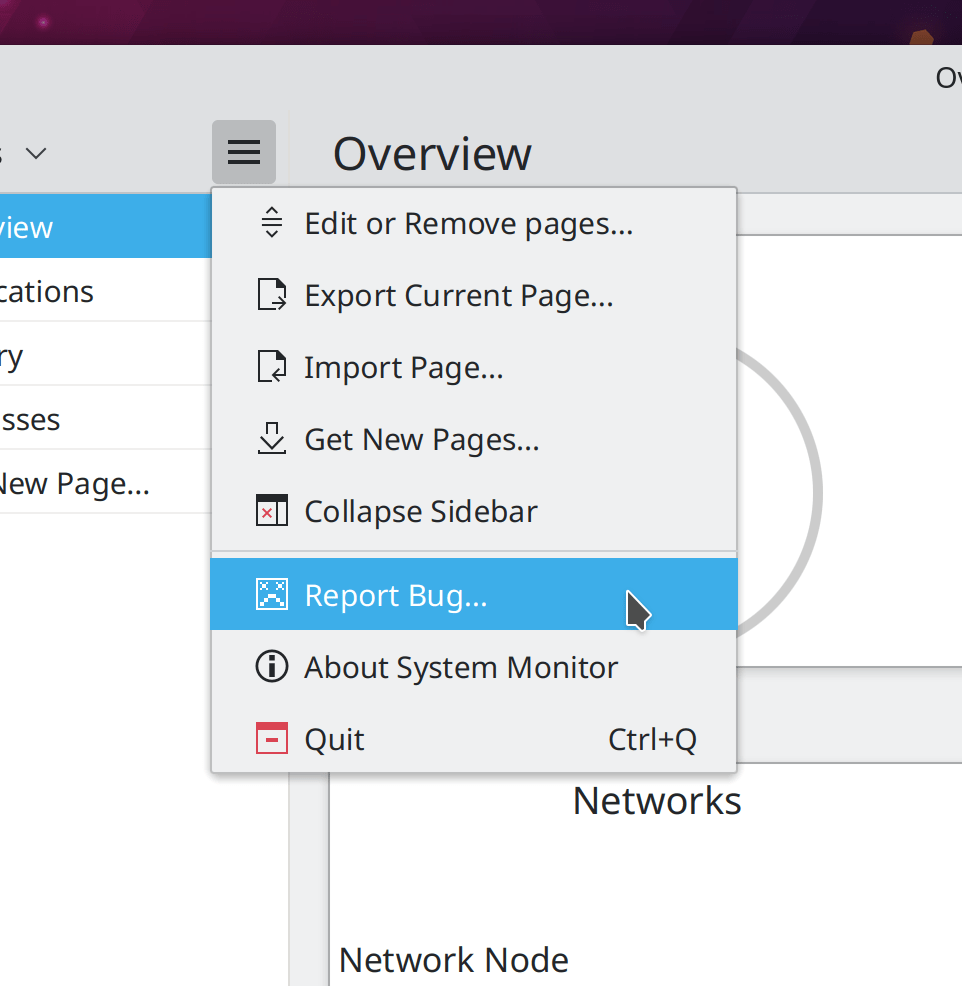962x986 pixels.
Task: Click the Edit or Remove pages icon
Action: point(271,223)
